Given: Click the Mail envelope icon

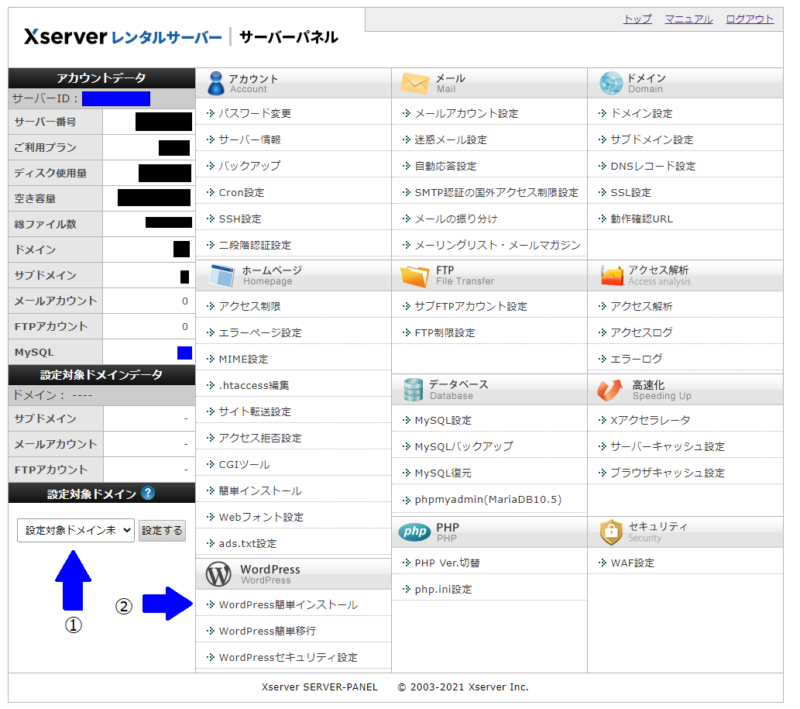Looking at the screenshot, I should coord(415,83).
